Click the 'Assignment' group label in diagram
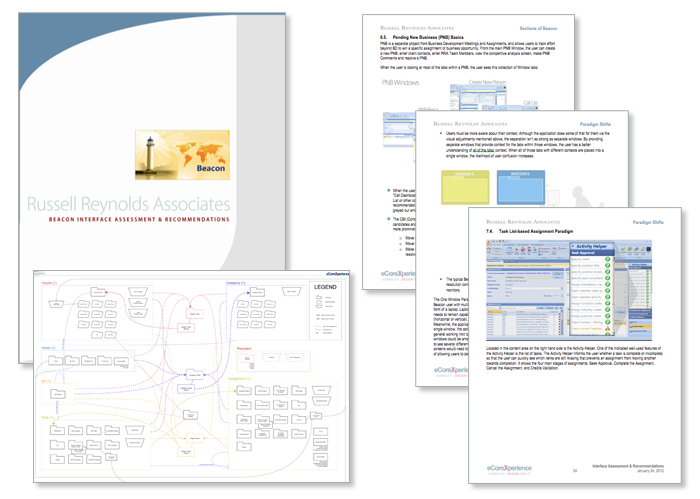 (239, 378)
